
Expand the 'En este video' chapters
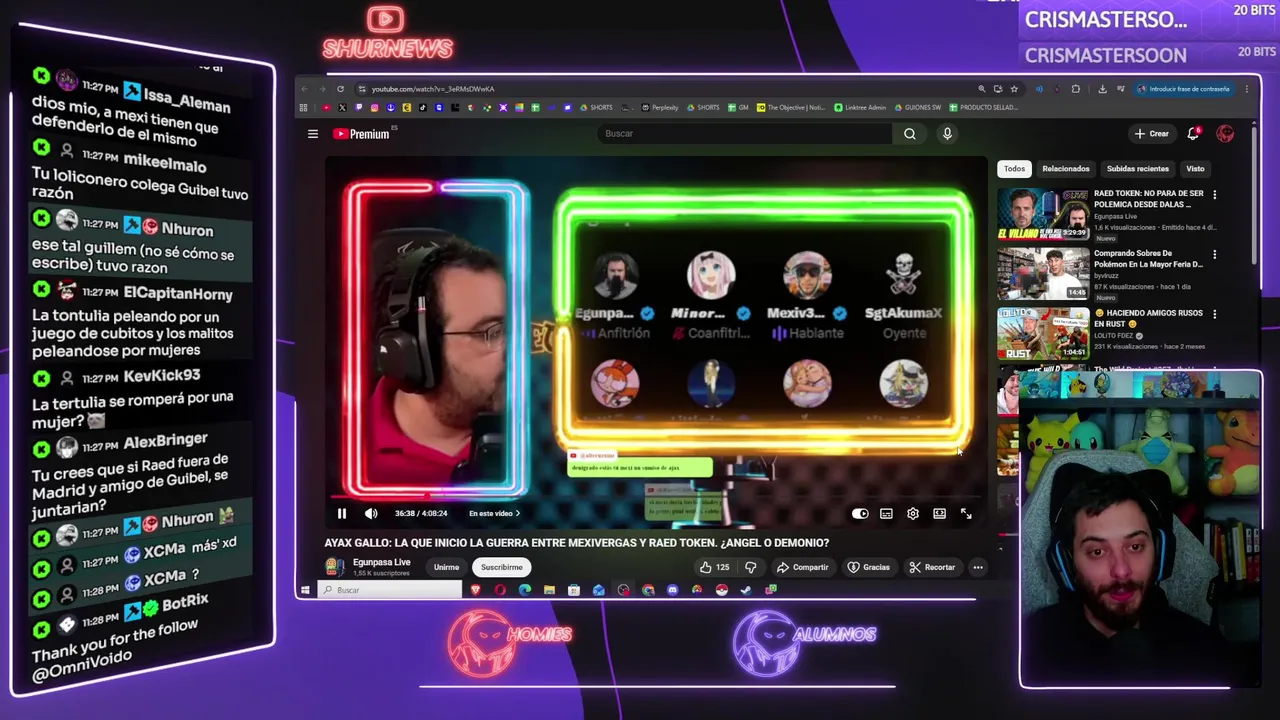494,513
